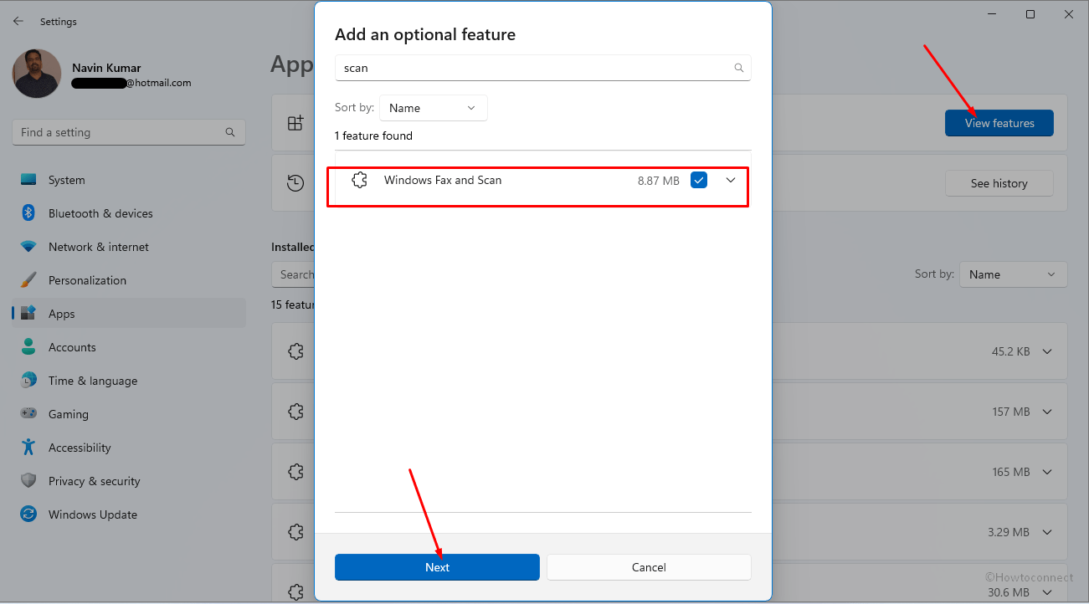Click the back arrow in Settings
Viewport: 1089px width, 604px height.
coord(18,22)
